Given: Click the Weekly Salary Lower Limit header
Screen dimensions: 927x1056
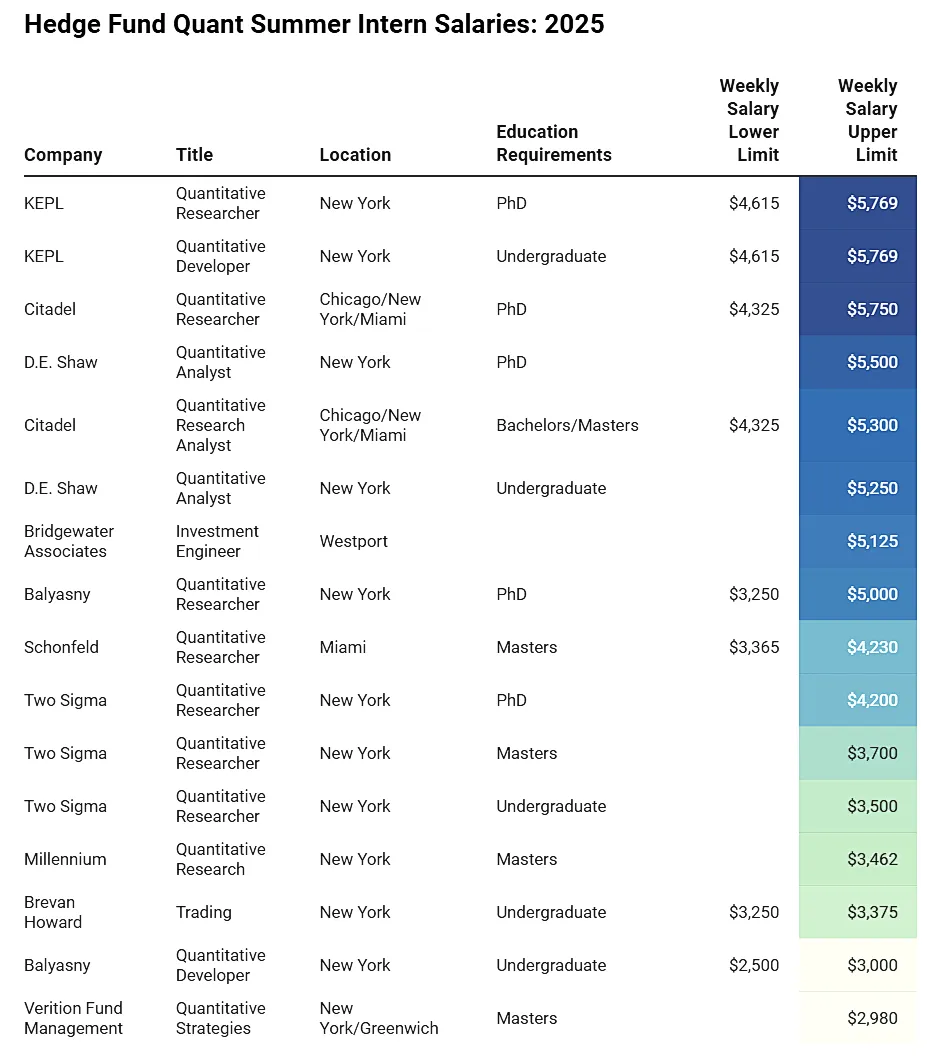Looking at the screenshot, I should (749, 121).
